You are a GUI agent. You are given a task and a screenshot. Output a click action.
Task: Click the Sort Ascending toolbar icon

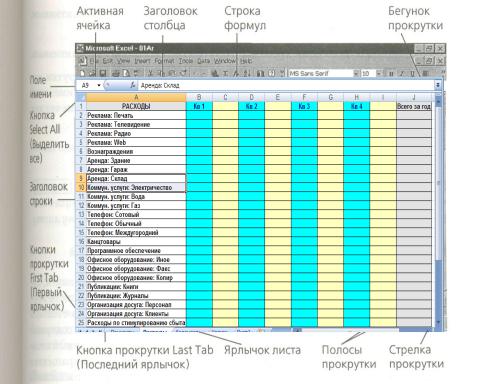246,73
